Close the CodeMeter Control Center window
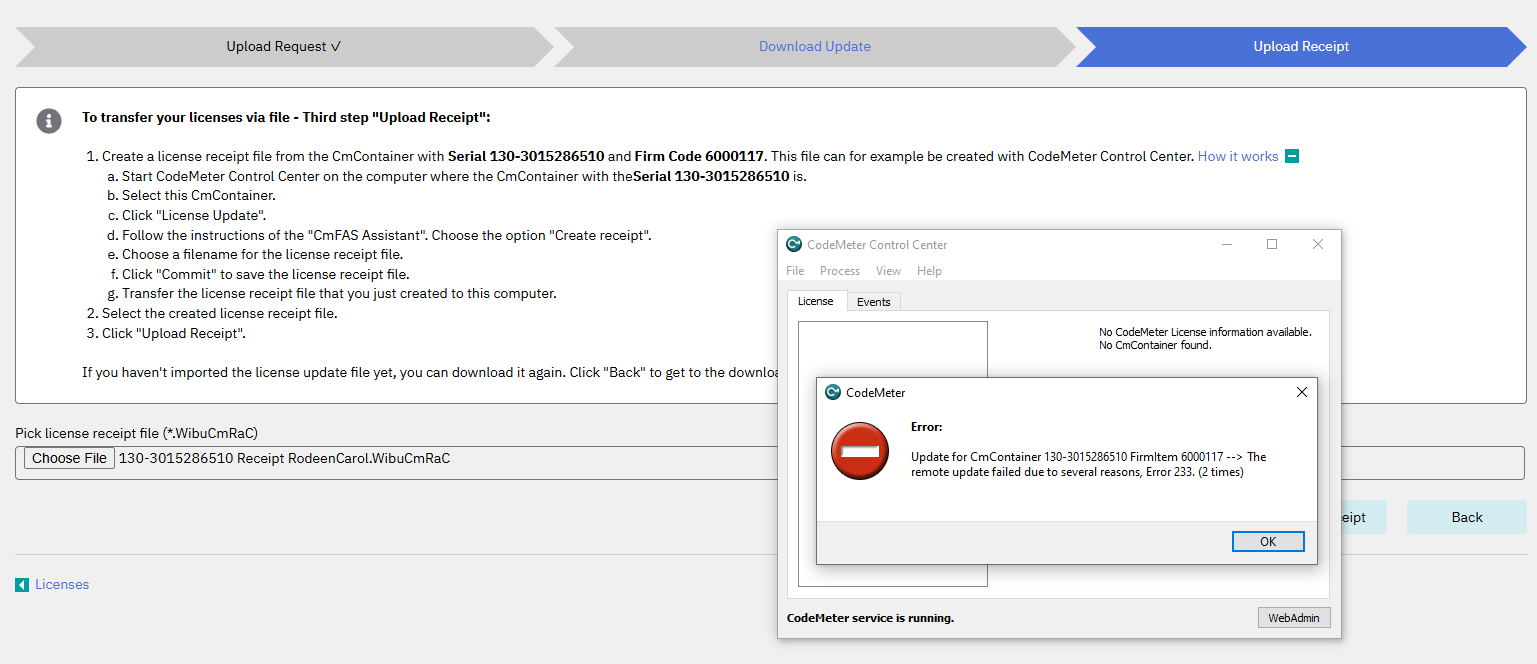The height and width of the screenshot is (664, 1537). coord(1318,245)
